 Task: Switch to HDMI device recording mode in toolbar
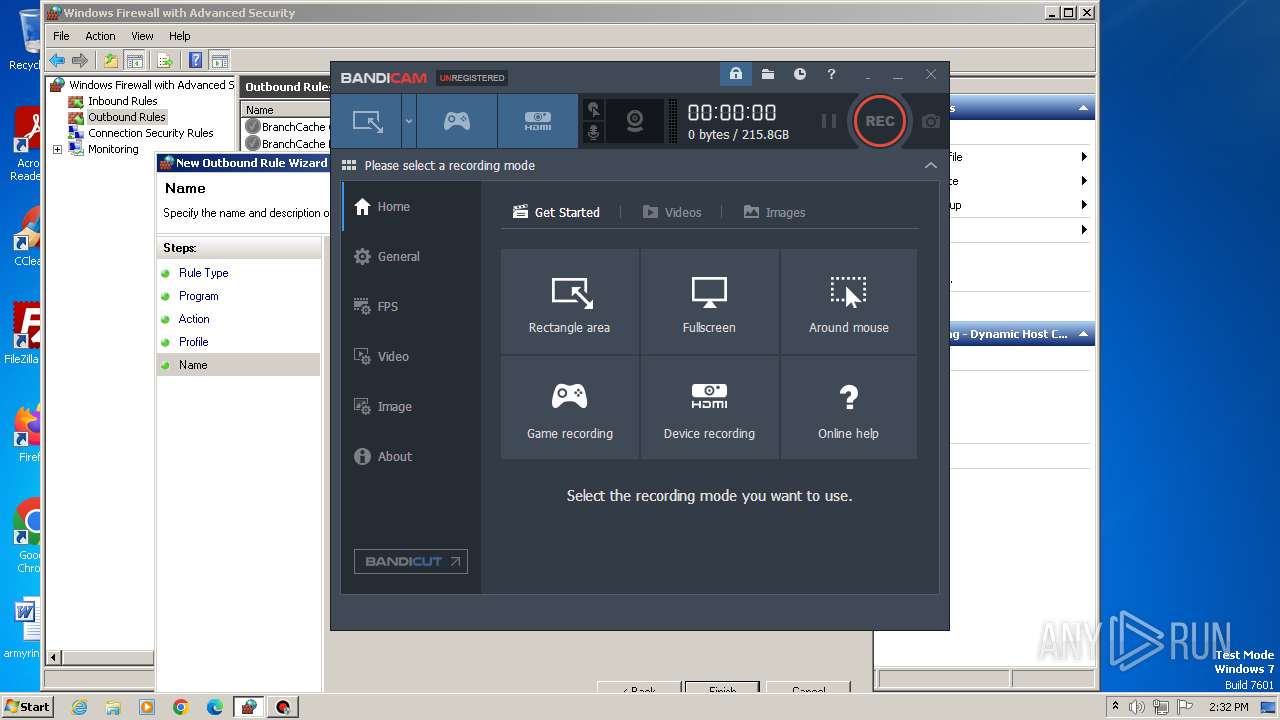pos(538,121)
